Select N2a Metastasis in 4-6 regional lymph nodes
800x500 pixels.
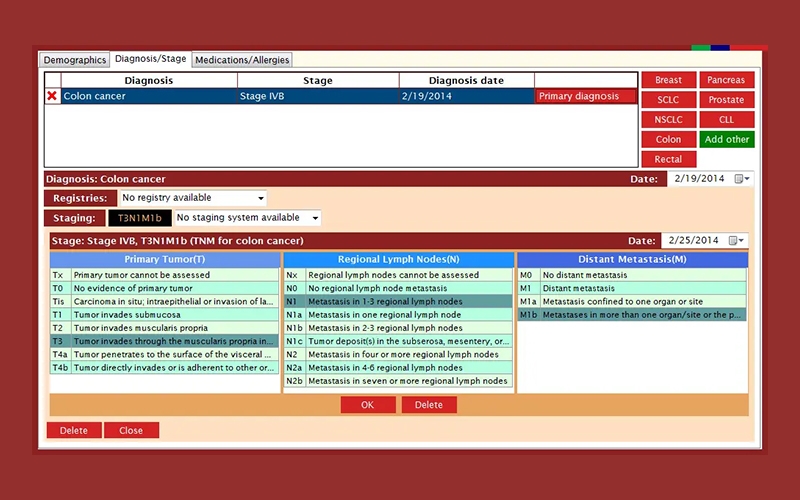click(398, 368)
